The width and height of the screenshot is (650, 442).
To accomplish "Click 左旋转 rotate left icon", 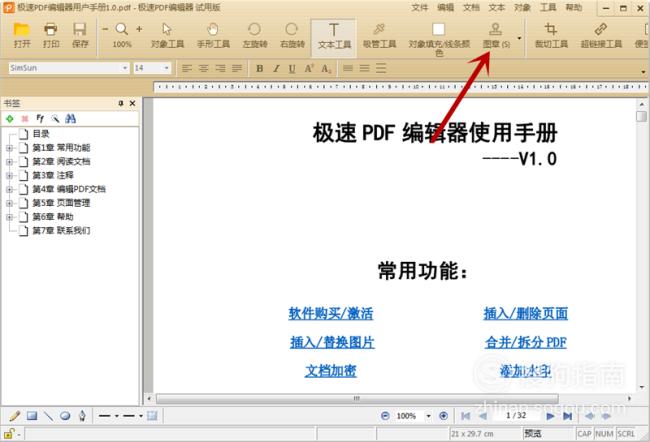I will pyautogui.click(x=254, y=29).
